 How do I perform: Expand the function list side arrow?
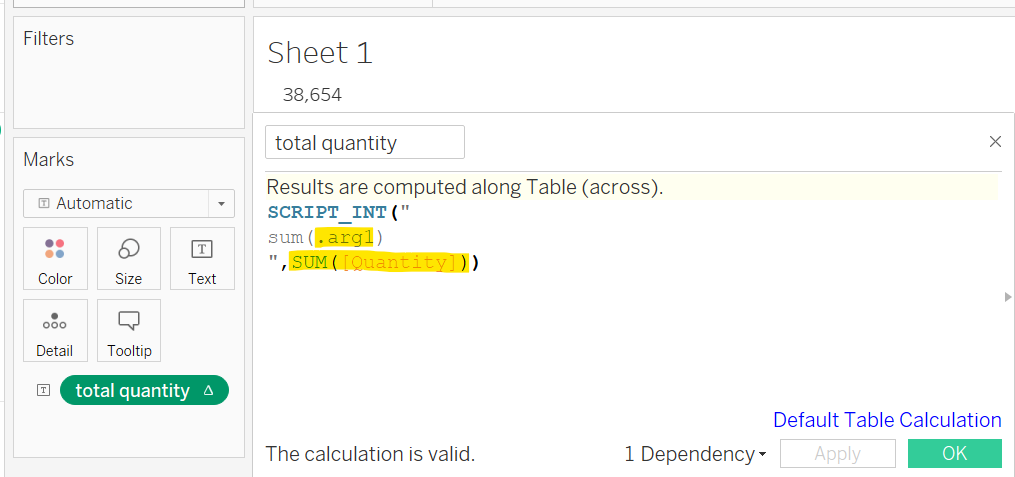(x=1008, y=297)
